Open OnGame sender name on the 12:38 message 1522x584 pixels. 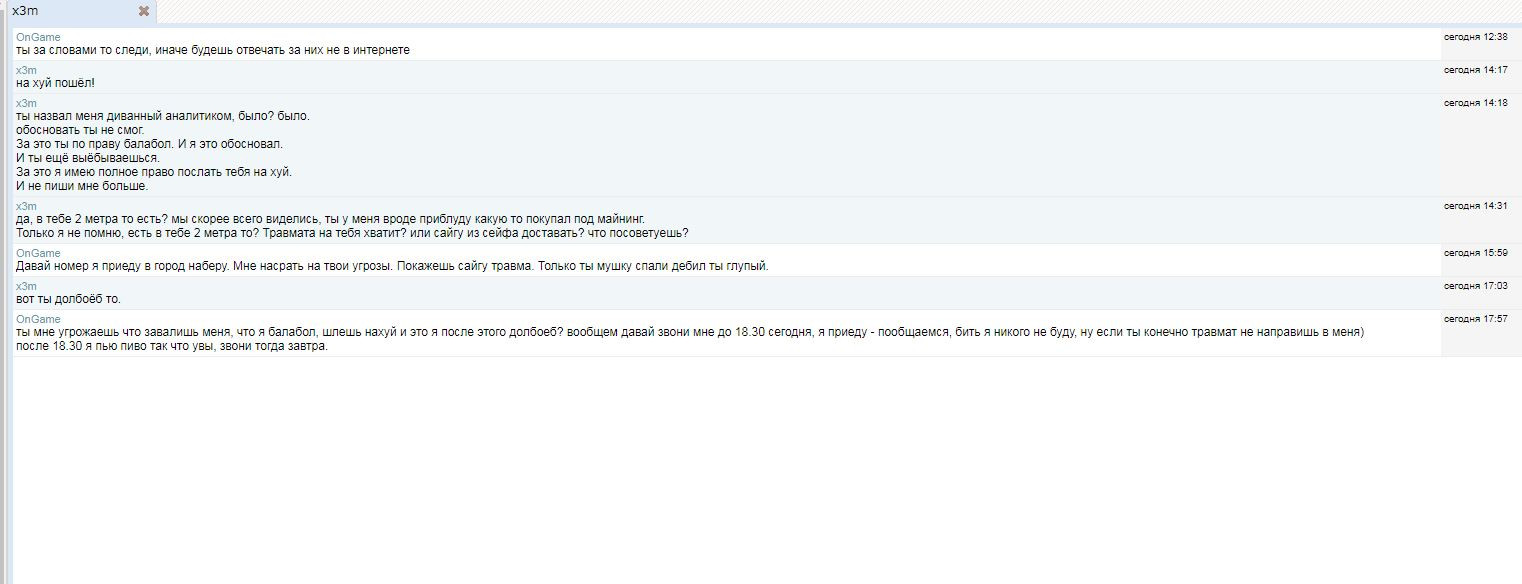pyautogui.click(x=38, y=37)
